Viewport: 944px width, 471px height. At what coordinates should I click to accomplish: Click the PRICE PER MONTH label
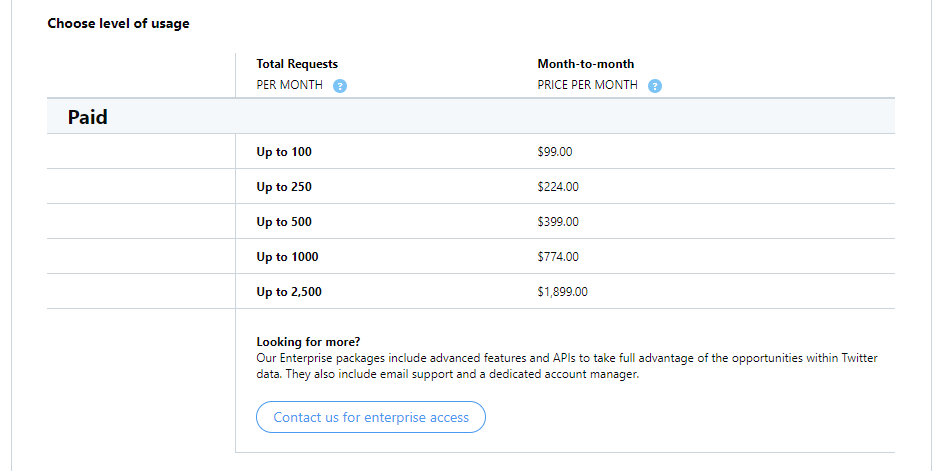click(x=587, y=85)
